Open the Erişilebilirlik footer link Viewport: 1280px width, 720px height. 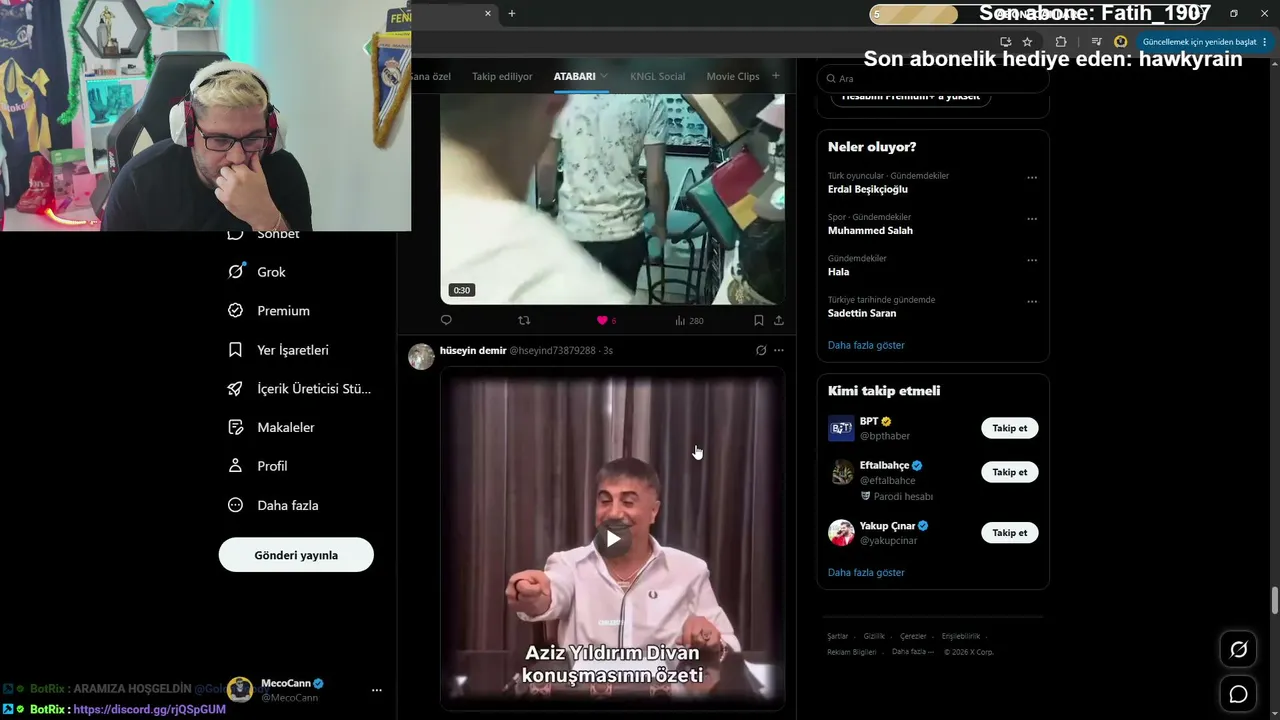click(961, 636)
